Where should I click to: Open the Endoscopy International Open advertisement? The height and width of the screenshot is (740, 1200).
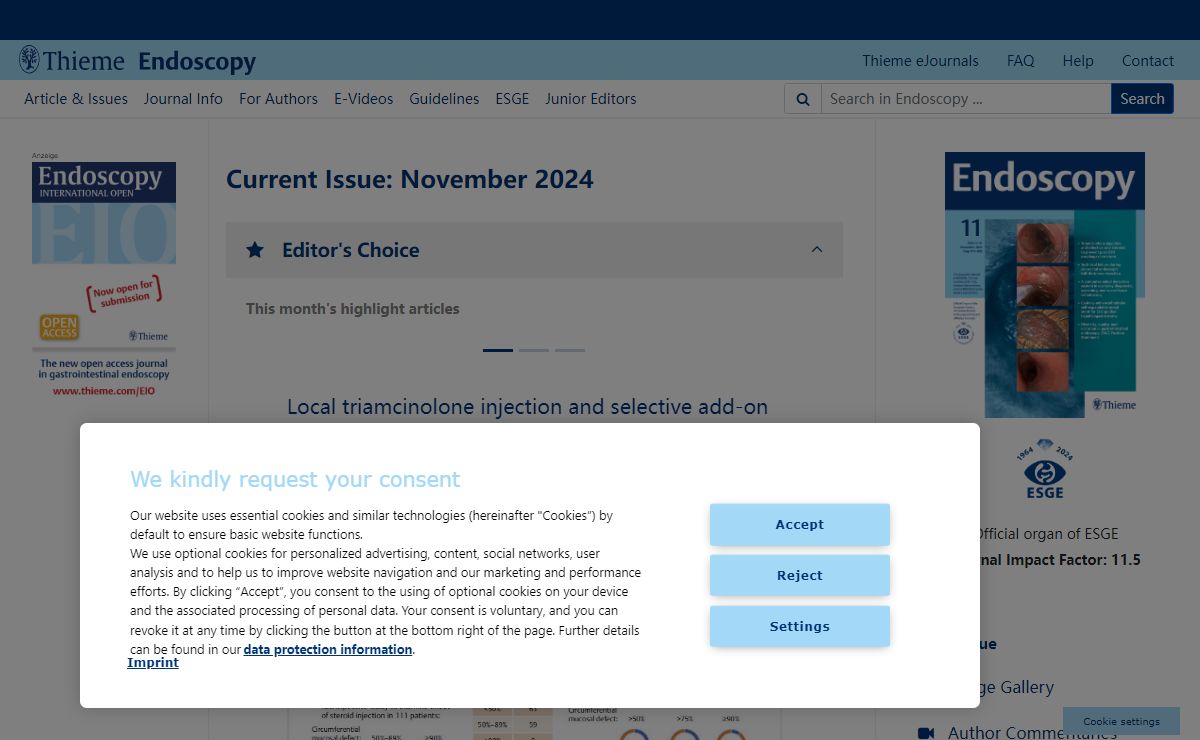click(x=104, y=280)
